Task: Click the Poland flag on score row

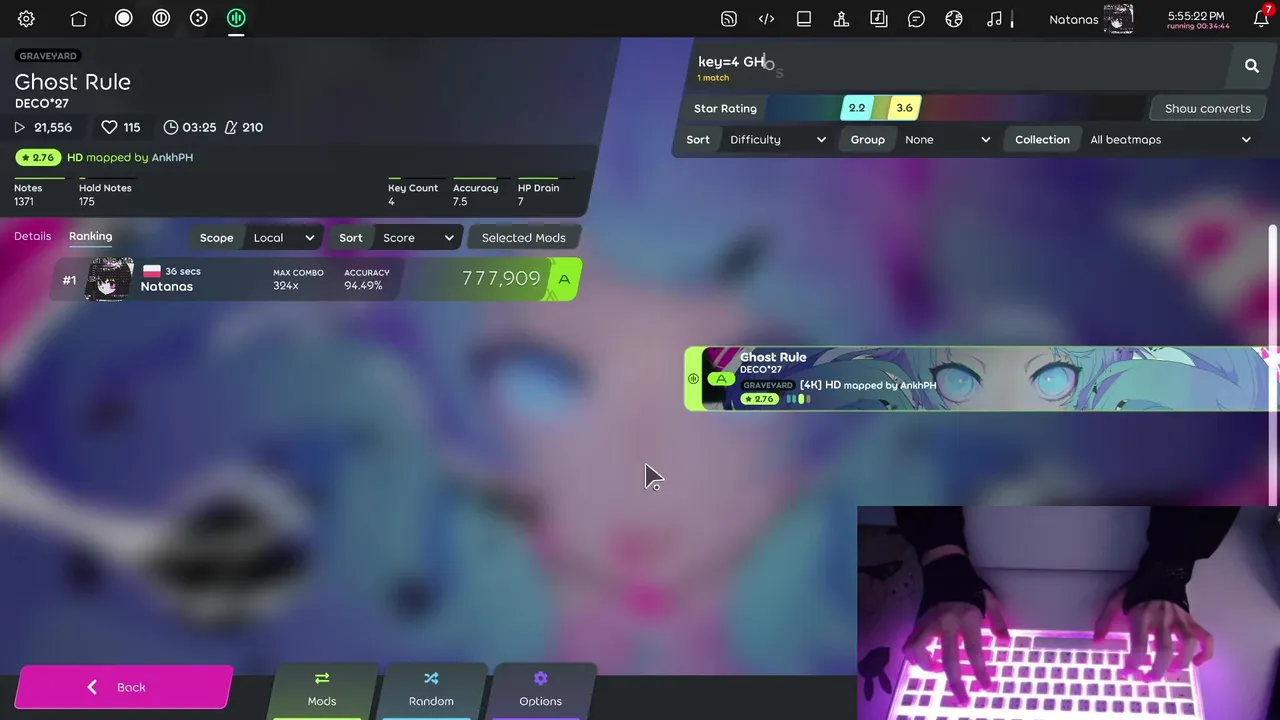Action: pos(152,271)
